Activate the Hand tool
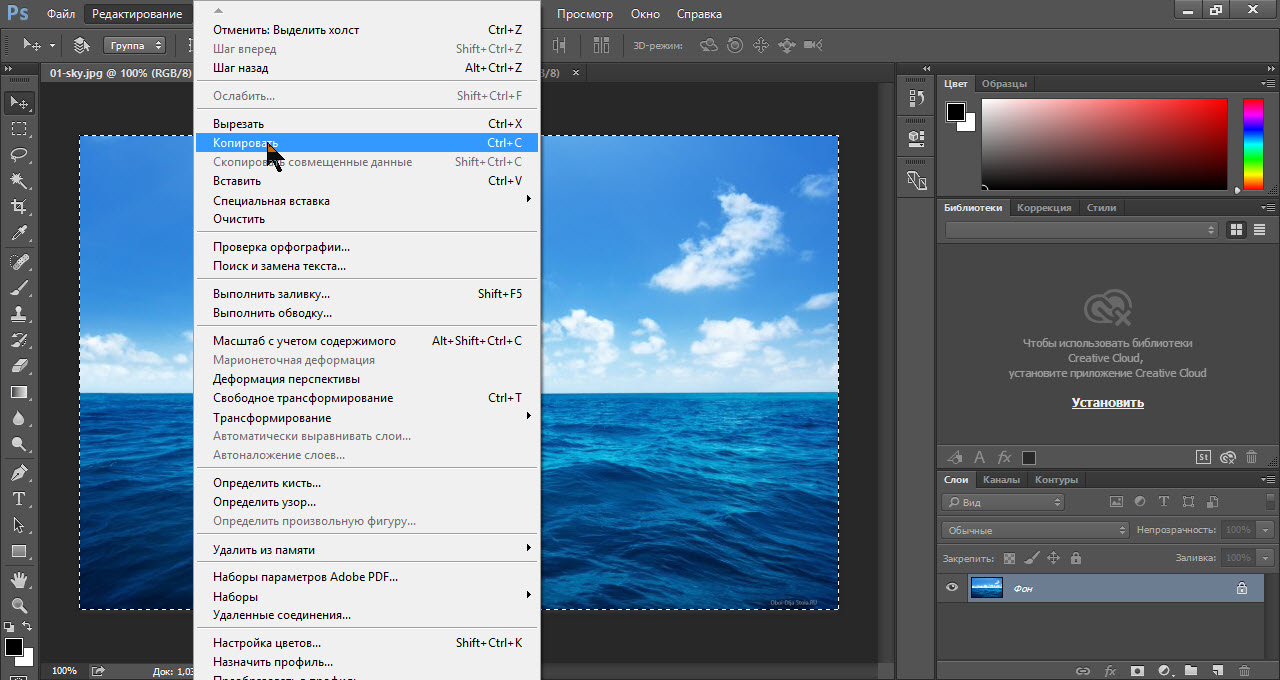 pos(19,579)
